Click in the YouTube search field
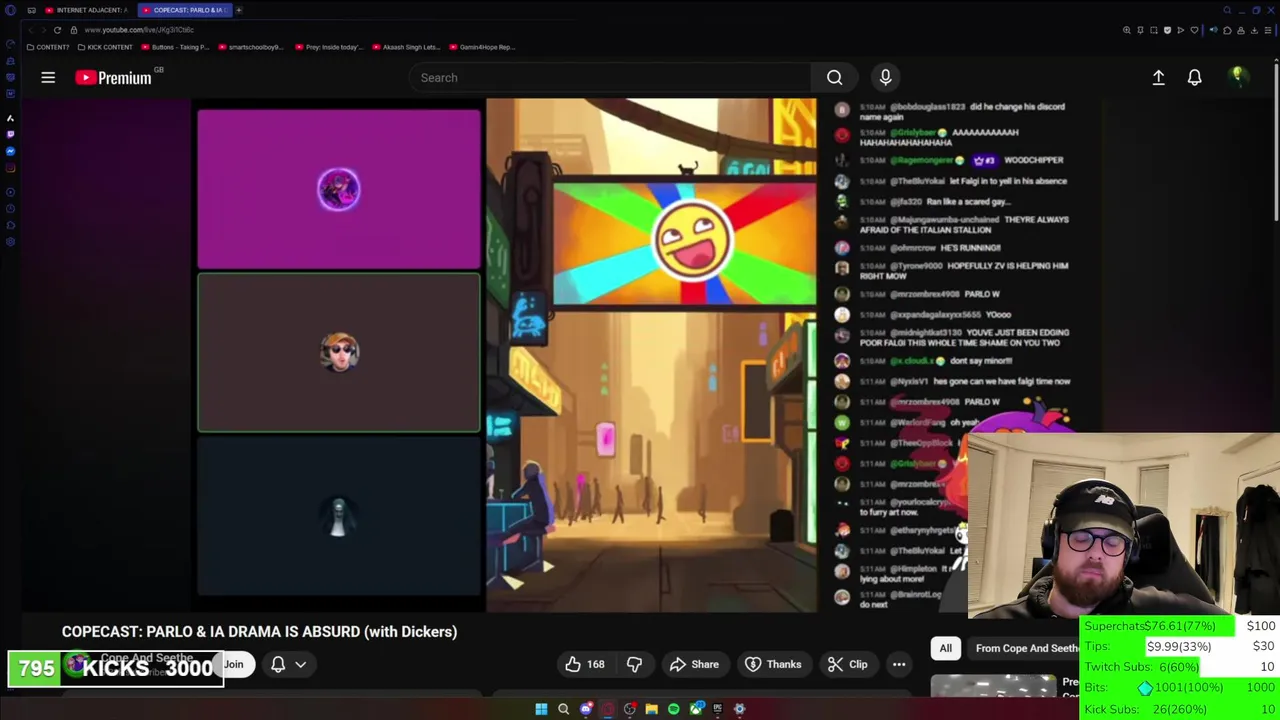This screenshot has height=720, width=1280. (x=610, y=77)
